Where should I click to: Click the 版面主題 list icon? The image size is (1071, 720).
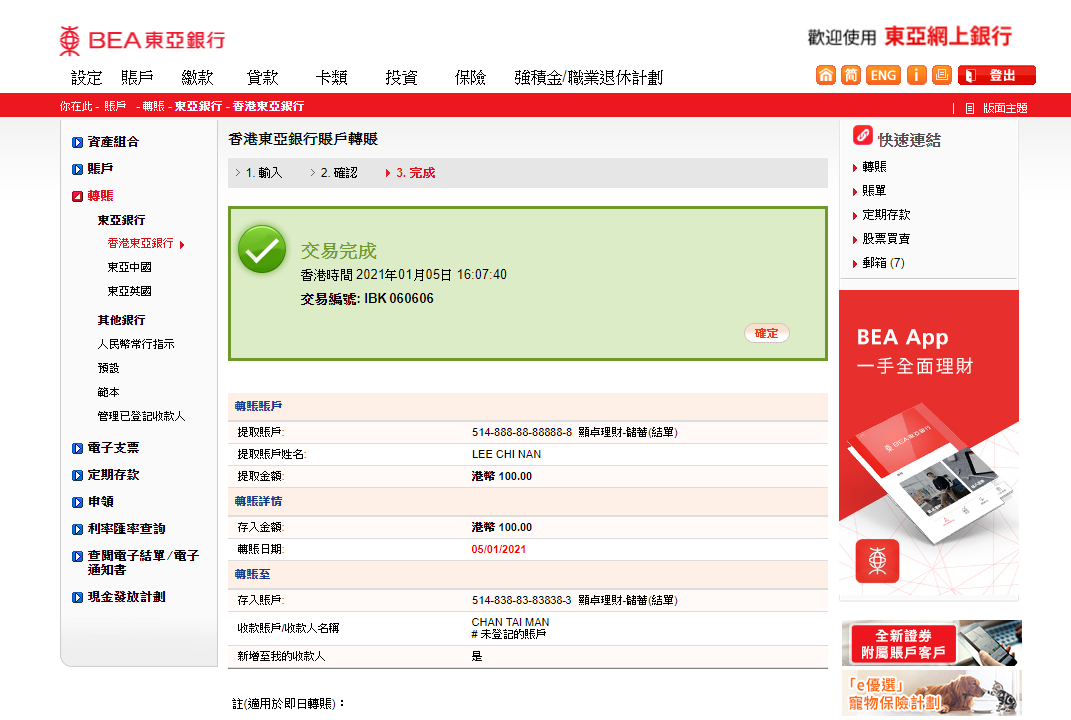point(970,108)
